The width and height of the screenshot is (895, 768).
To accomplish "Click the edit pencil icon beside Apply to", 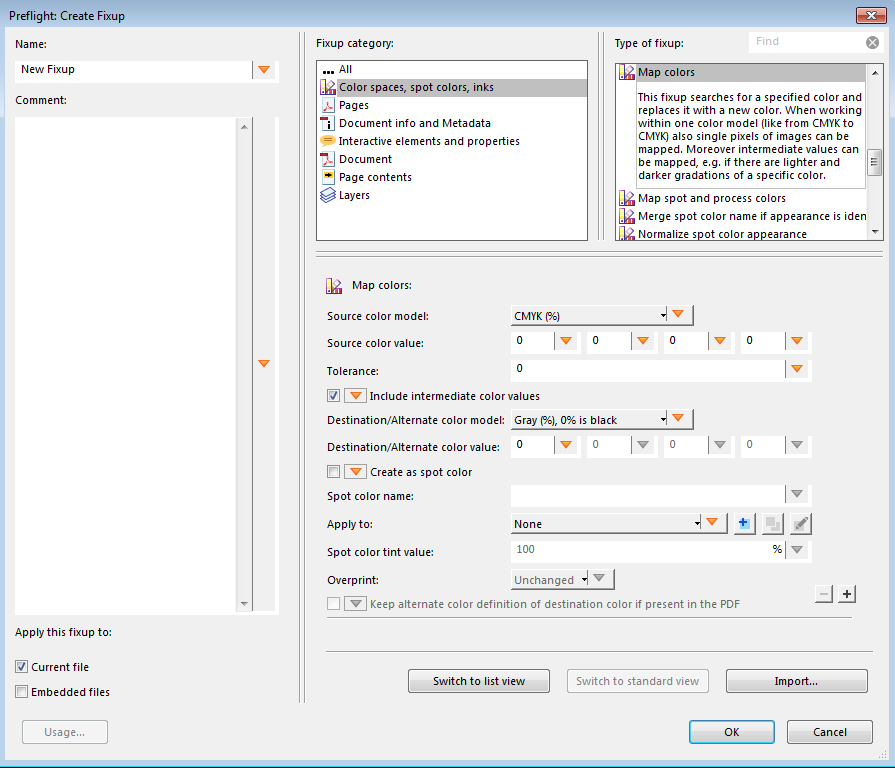I will (x=800, y=523).
